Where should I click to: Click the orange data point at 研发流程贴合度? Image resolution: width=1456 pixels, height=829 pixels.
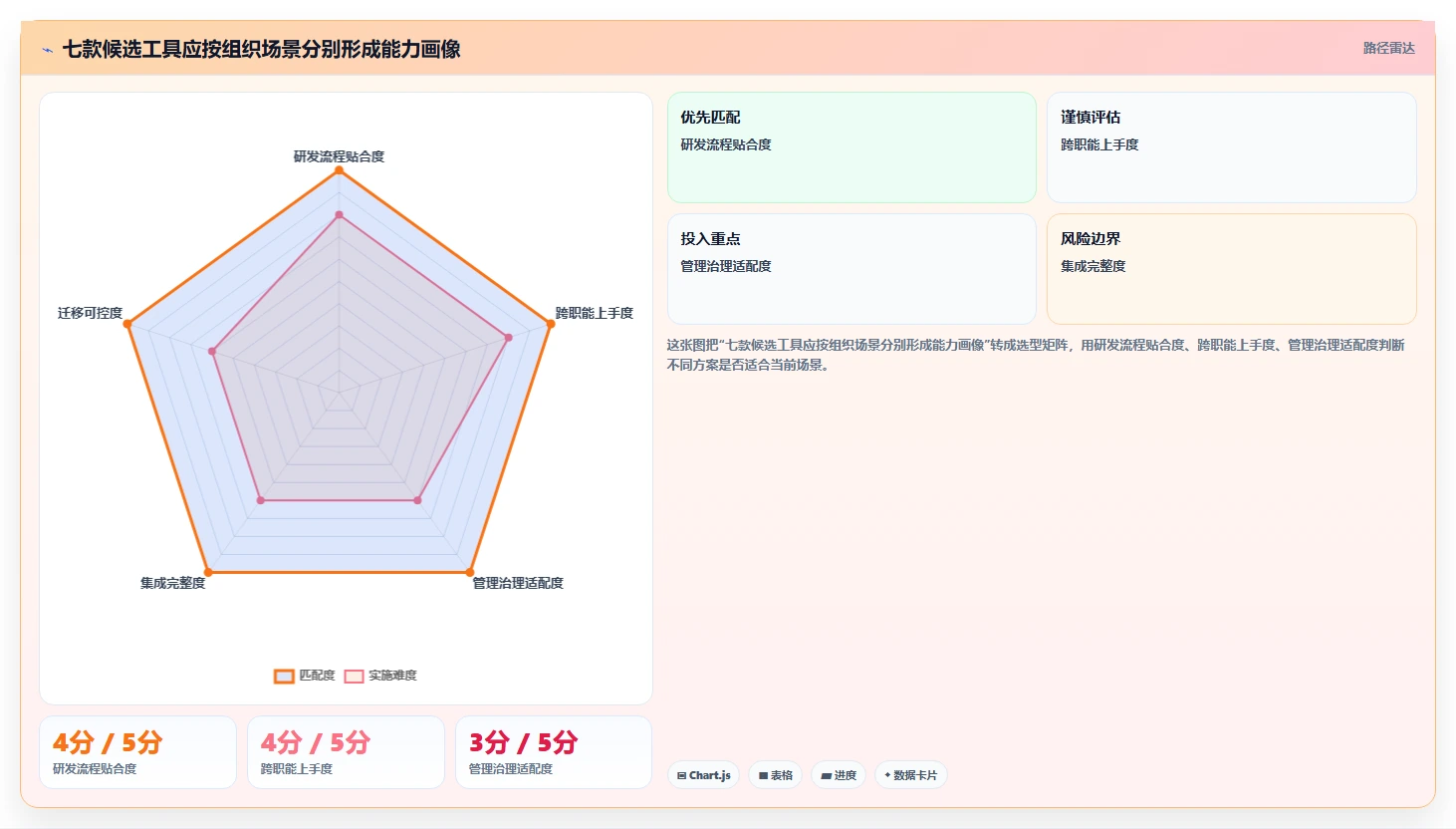[339, 170]
